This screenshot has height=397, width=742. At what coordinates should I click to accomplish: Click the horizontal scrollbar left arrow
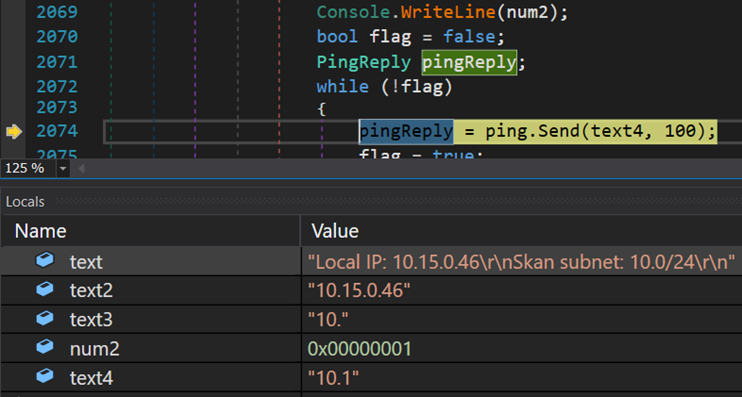coord(81,168)
